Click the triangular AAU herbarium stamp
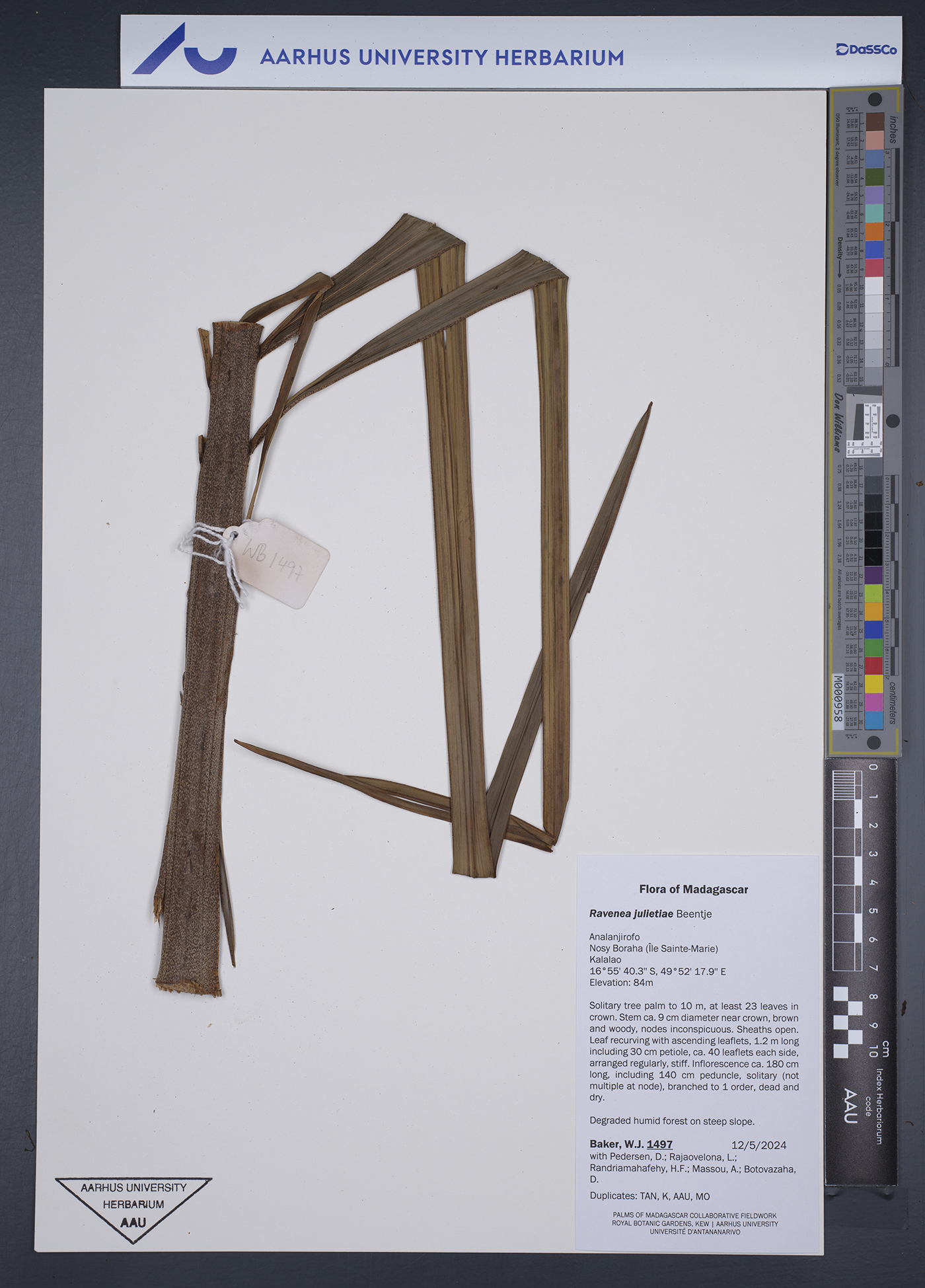This screenshot has height=1288, width=925. 133,1207
